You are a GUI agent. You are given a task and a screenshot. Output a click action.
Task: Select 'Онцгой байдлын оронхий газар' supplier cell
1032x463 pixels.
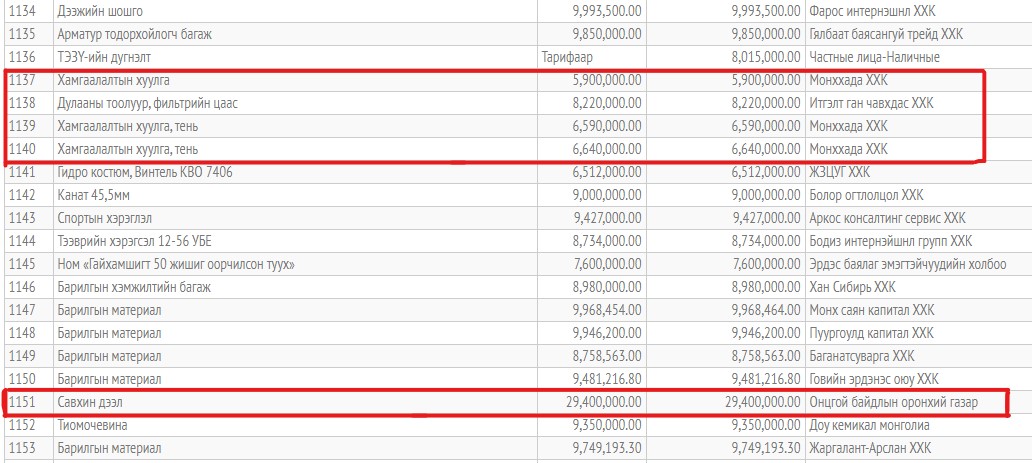coord(892,402)
